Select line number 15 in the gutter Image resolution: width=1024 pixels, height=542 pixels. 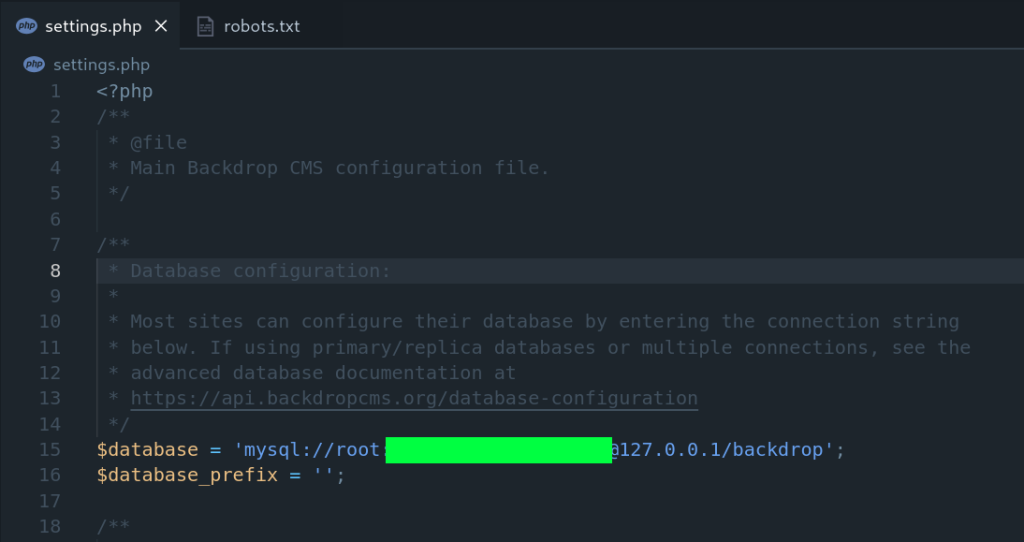tap(50, 449)
